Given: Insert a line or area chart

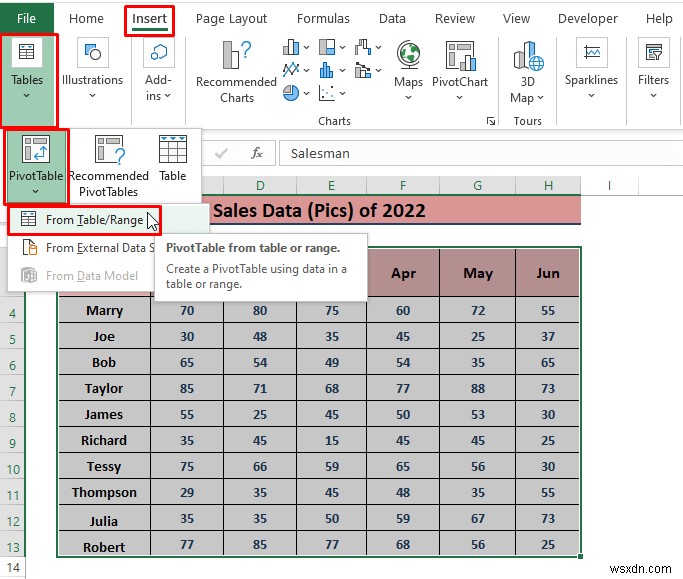Looking at the screenshot, I should coord(291,70).
